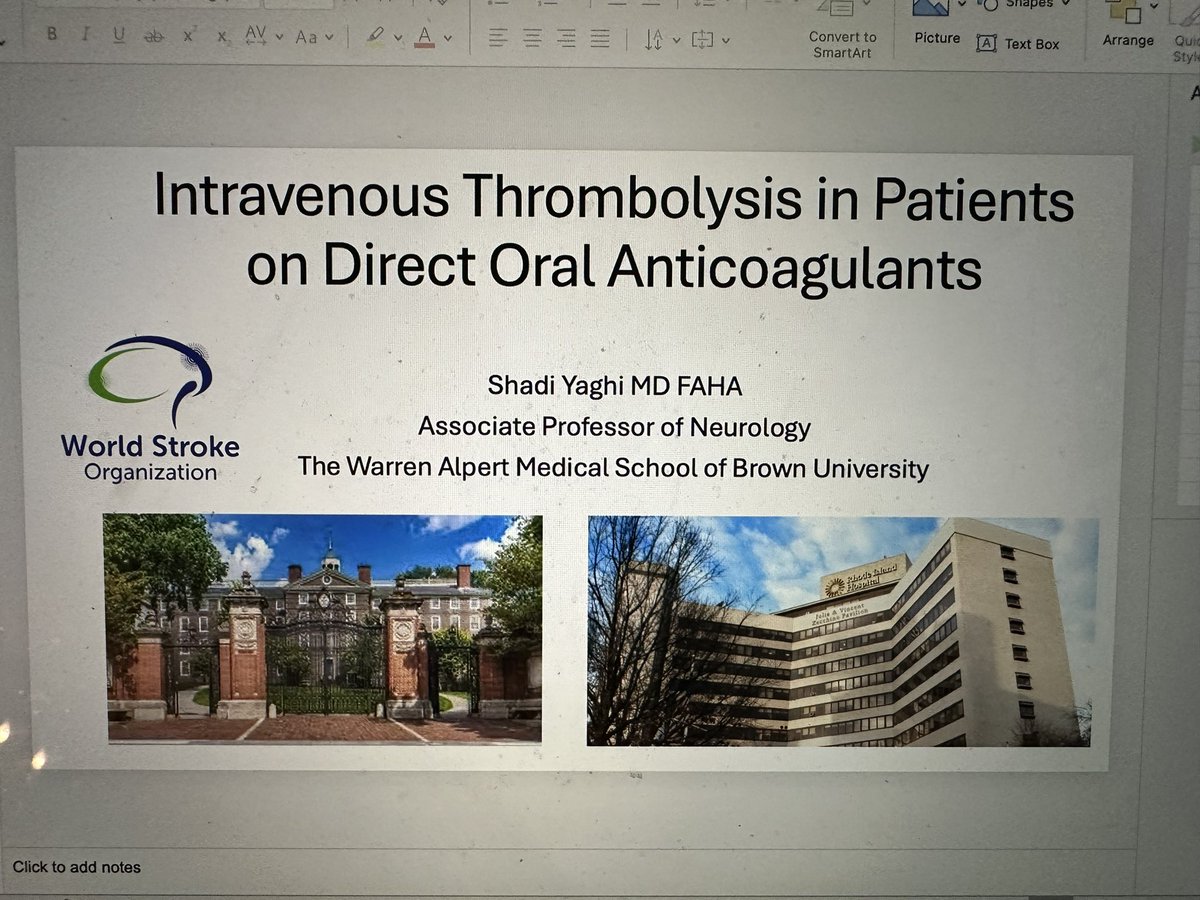Expand the font color dropdown arrow
The height and width of the screenshot is (900, 1200).
click(x=447, y=39)
